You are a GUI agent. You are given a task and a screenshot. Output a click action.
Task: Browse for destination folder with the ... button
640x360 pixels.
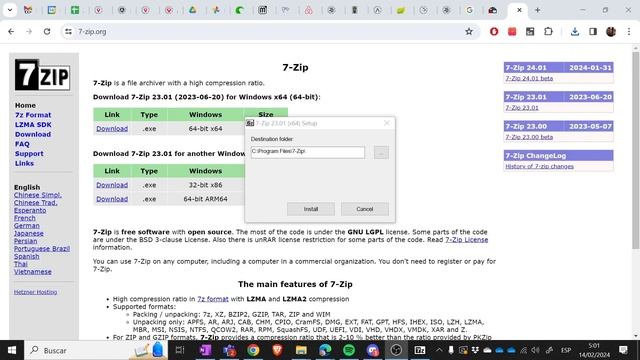pos(381,152)
